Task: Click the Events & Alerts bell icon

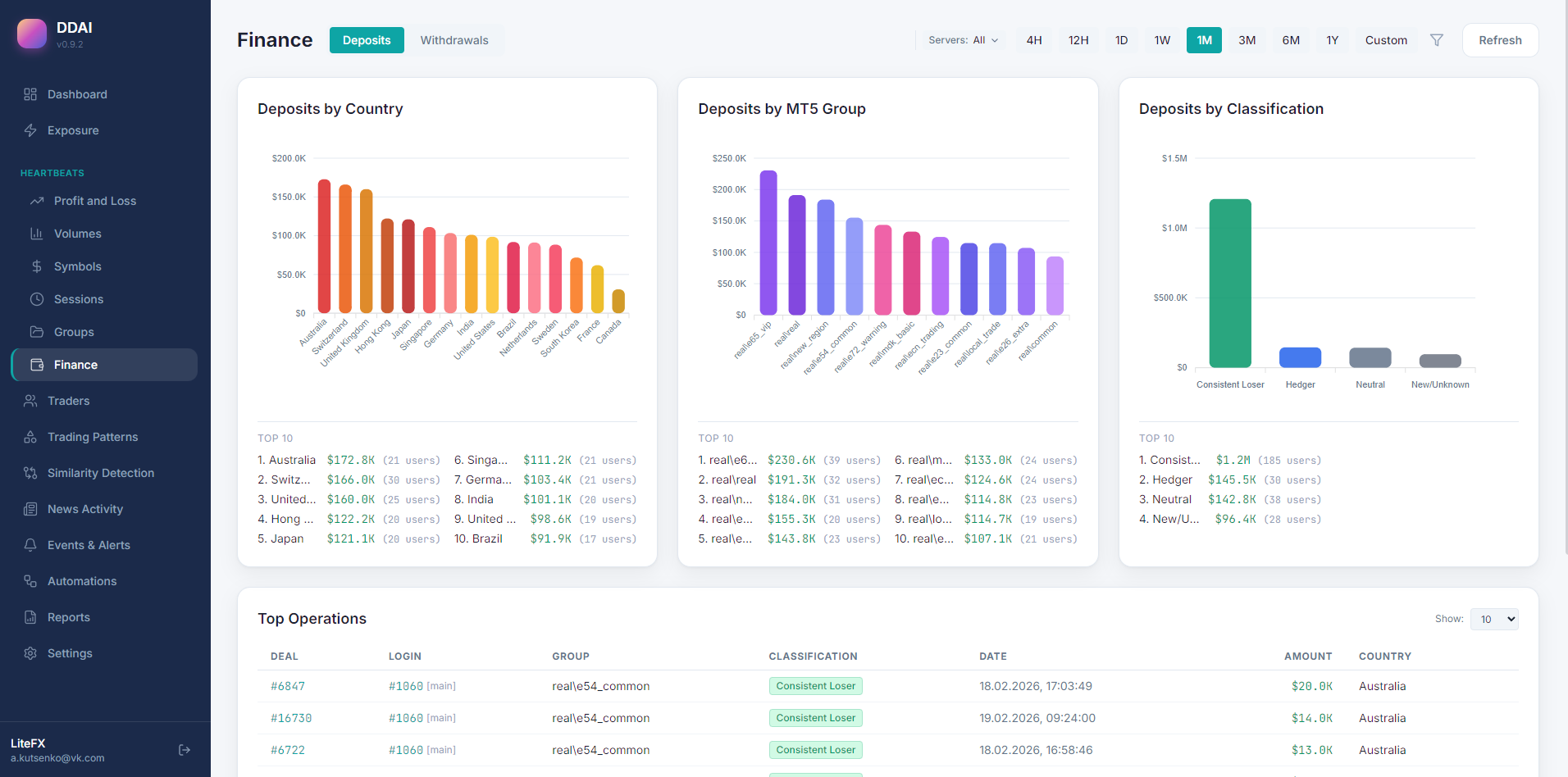Action: (30, 545)
